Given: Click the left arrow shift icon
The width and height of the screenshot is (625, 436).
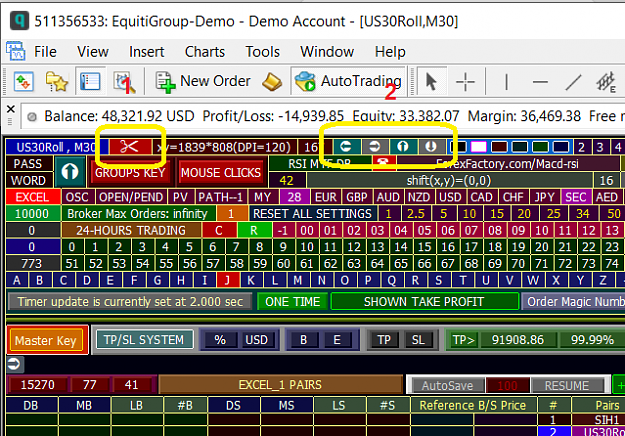Looking at the screenshot, I should point(346,147).
